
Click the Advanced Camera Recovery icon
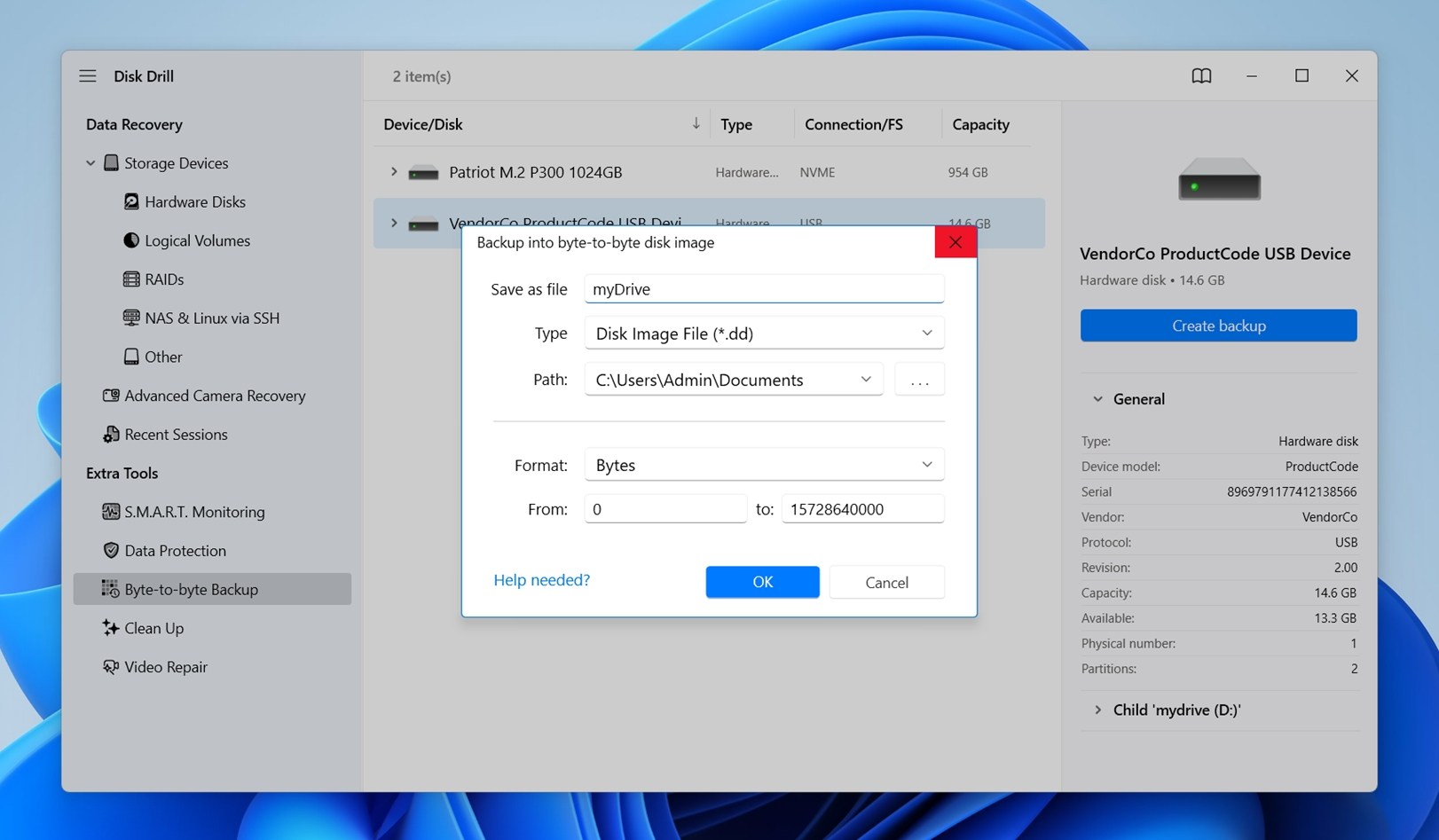tap(111, 396)
